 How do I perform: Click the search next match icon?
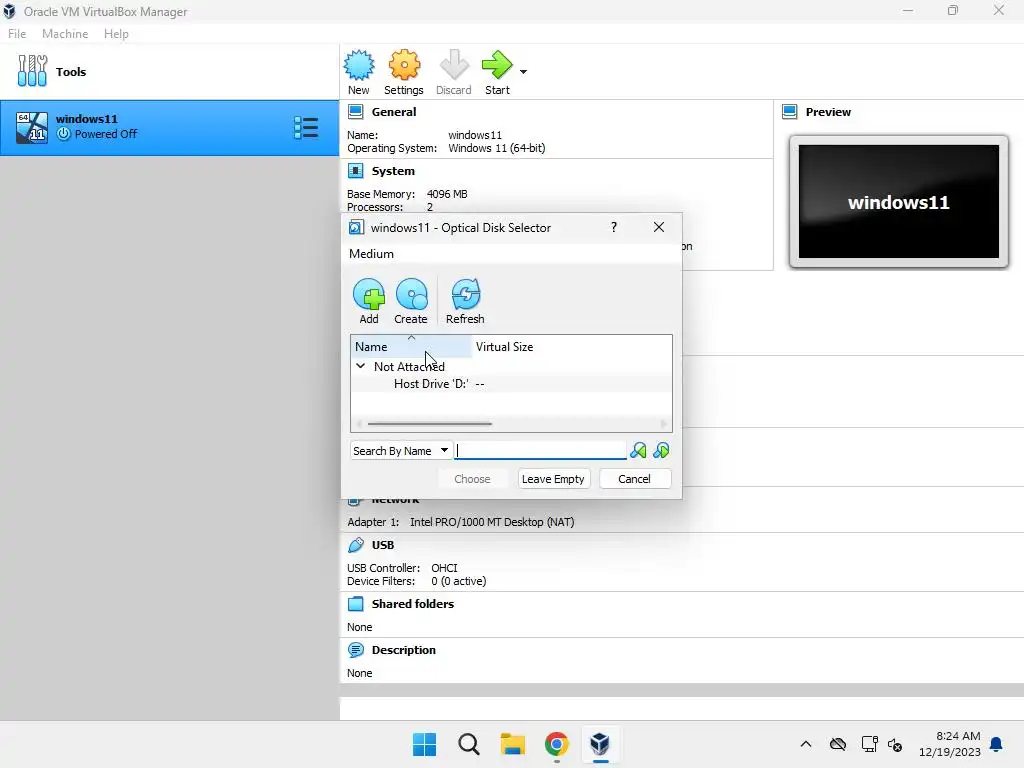pos(661,451)
